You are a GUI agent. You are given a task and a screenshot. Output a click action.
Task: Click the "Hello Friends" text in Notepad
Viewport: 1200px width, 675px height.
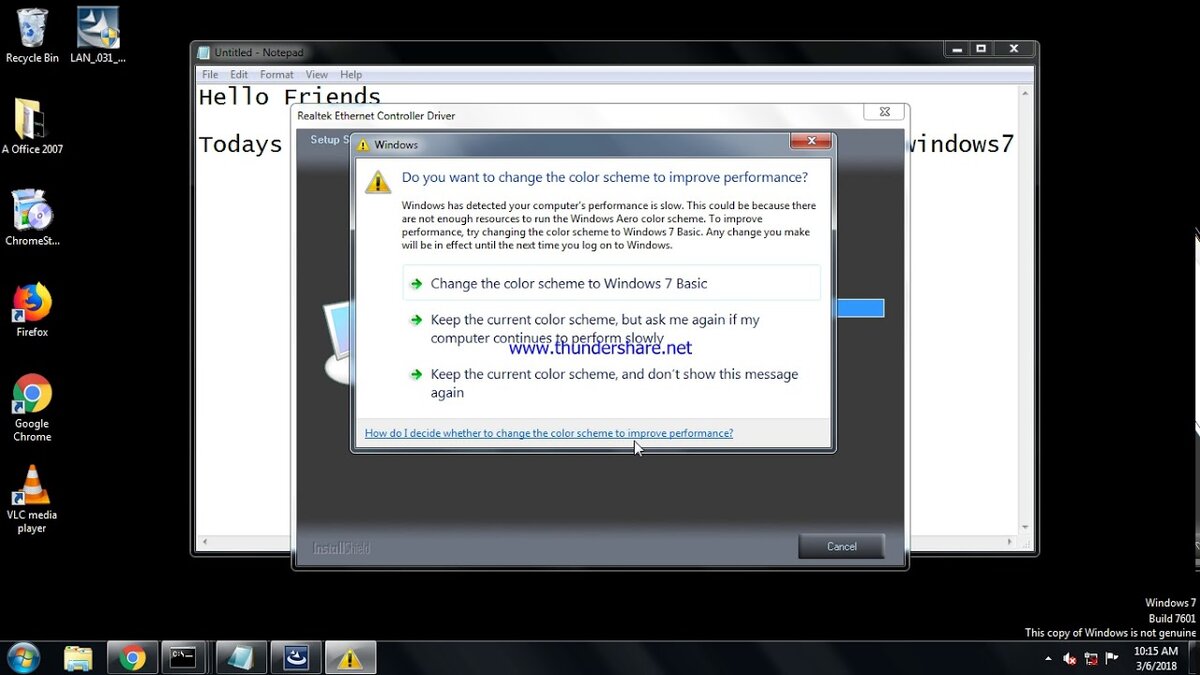point(290,97)
